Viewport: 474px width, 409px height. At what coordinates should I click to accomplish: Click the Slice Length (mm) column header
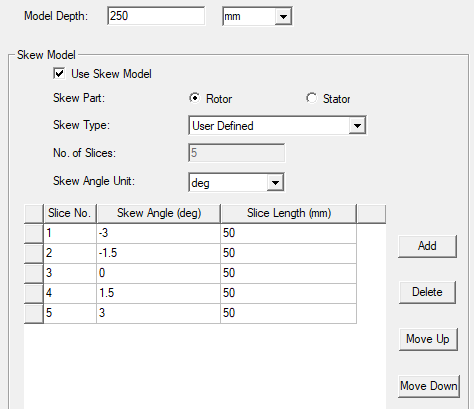(289, 213)
